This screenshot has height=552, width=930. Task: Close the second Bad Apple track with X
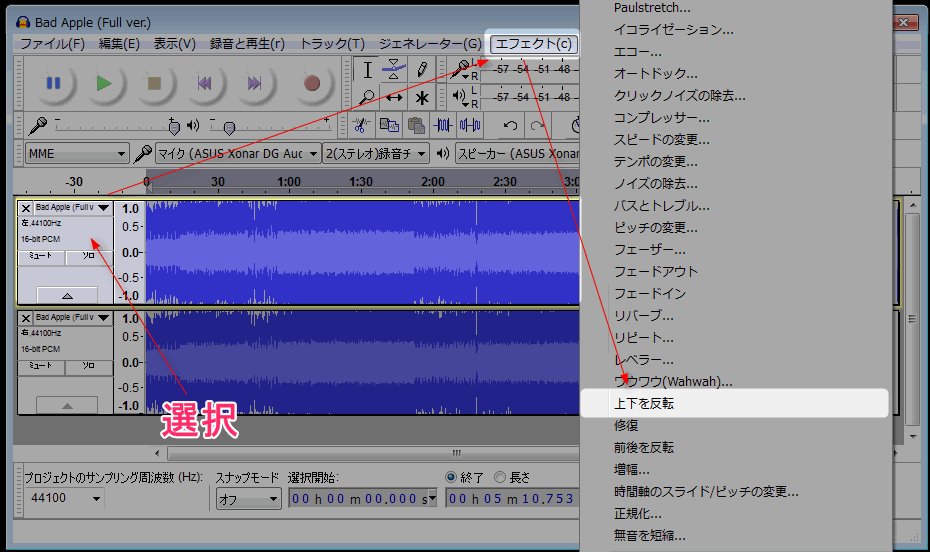(26, 318)
